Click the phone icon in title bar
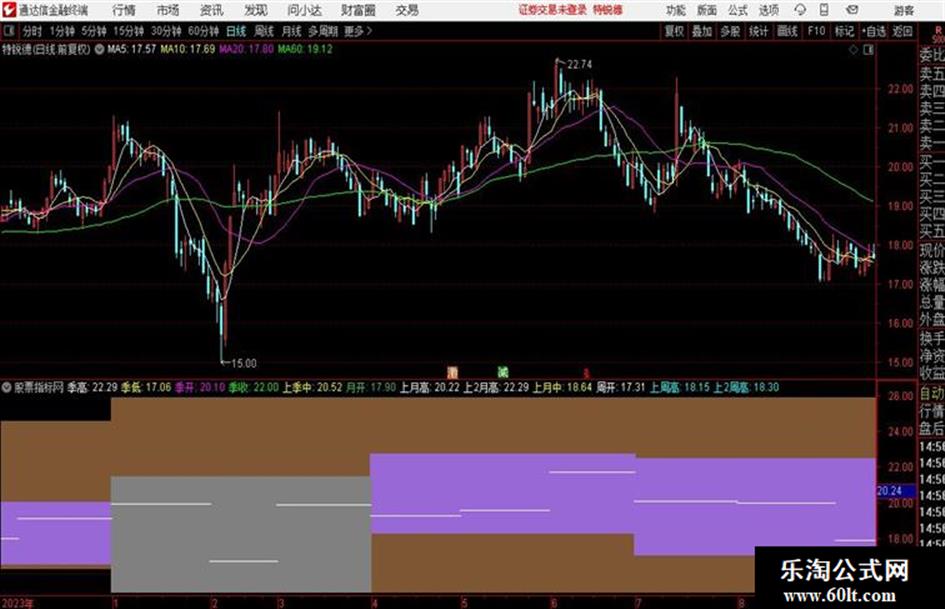 (x=824, y=10)
